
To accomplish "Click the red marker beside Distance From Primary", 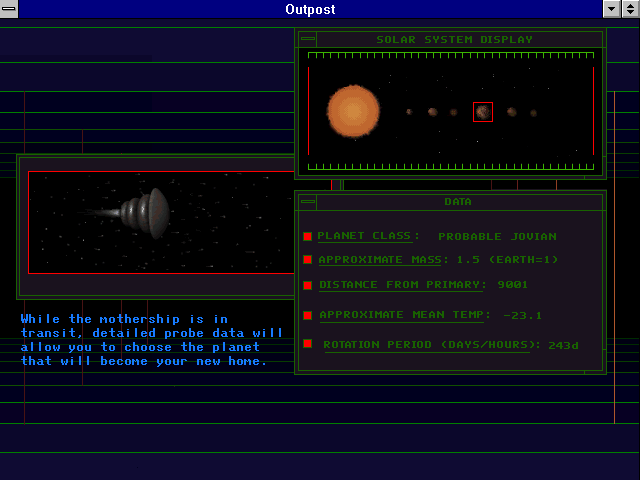I will click(x=307, y=285).
